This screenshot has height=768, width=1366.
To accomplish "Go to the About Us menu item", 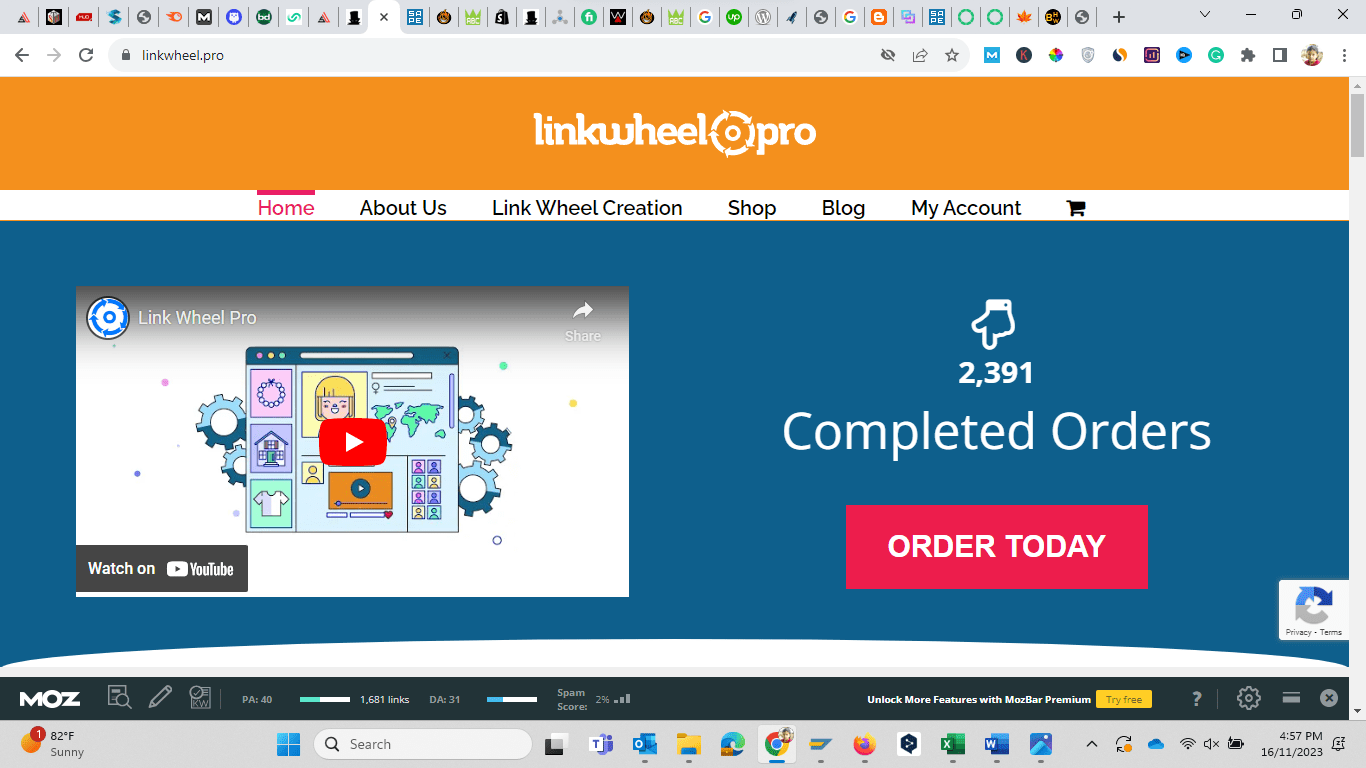I will point(403,208).
